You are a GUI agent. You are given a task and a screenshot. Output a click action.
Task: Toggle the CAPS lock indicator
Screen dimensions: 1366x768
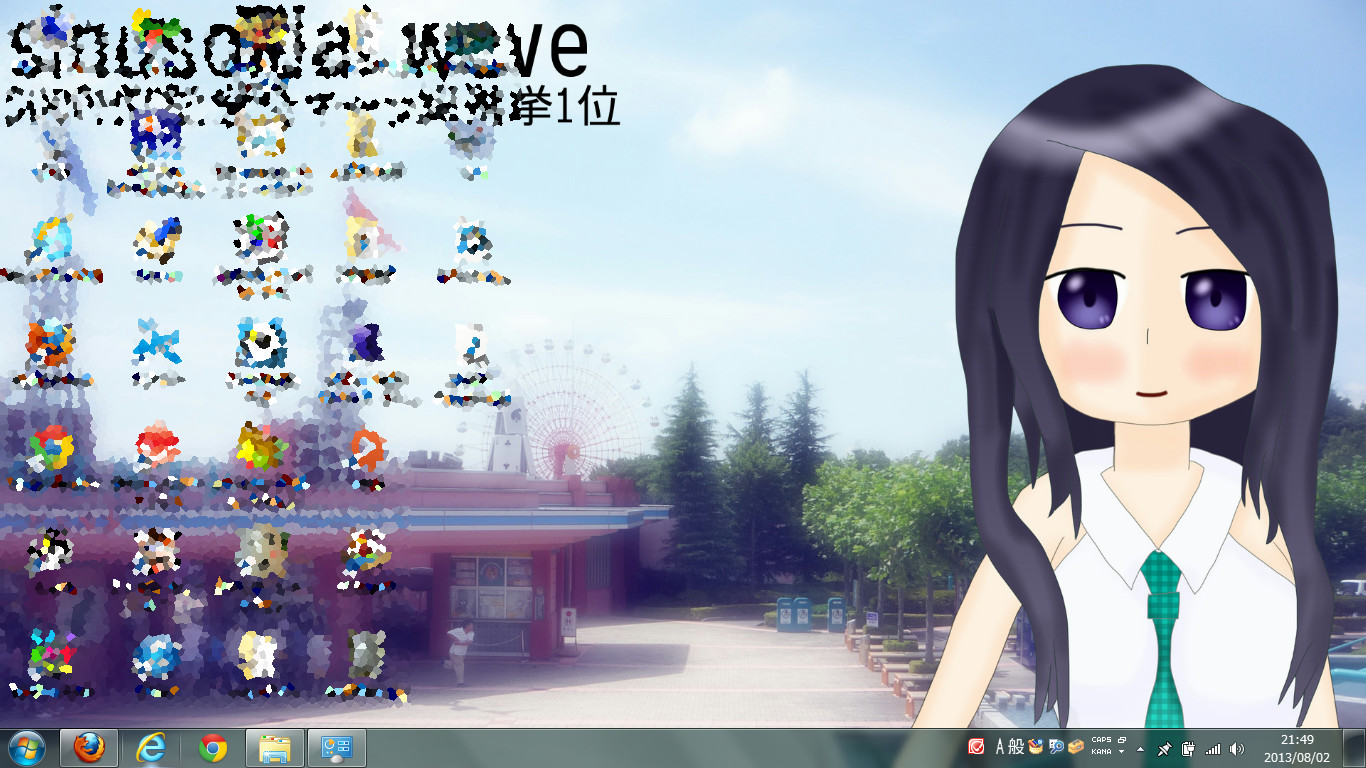[x=1101, y=741]
